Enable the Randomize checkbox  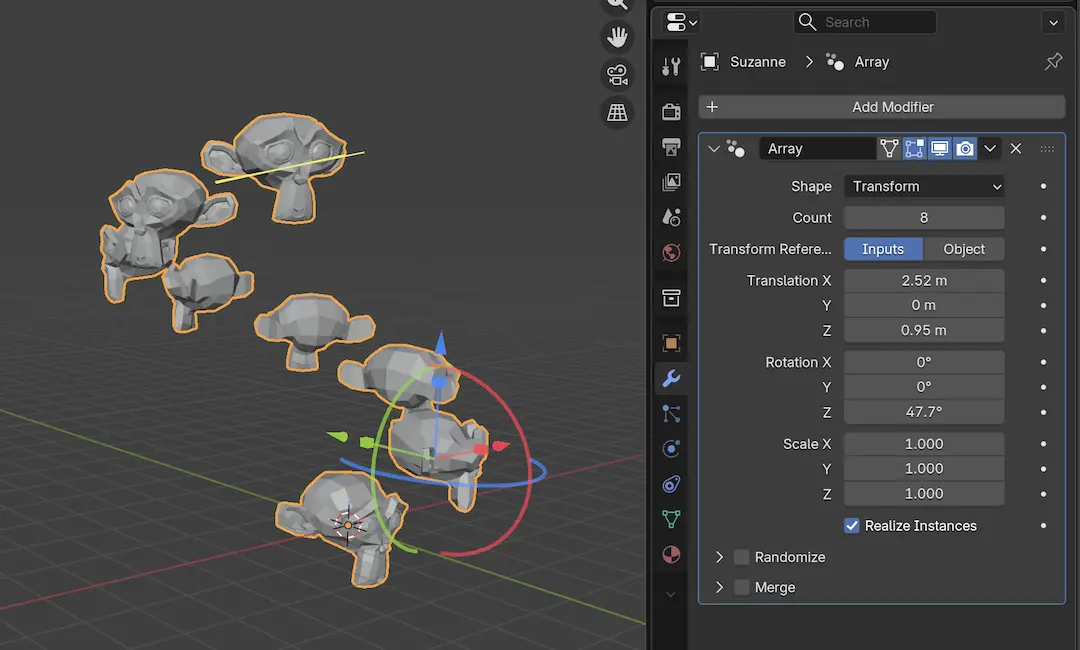click(x=741, y=557)
